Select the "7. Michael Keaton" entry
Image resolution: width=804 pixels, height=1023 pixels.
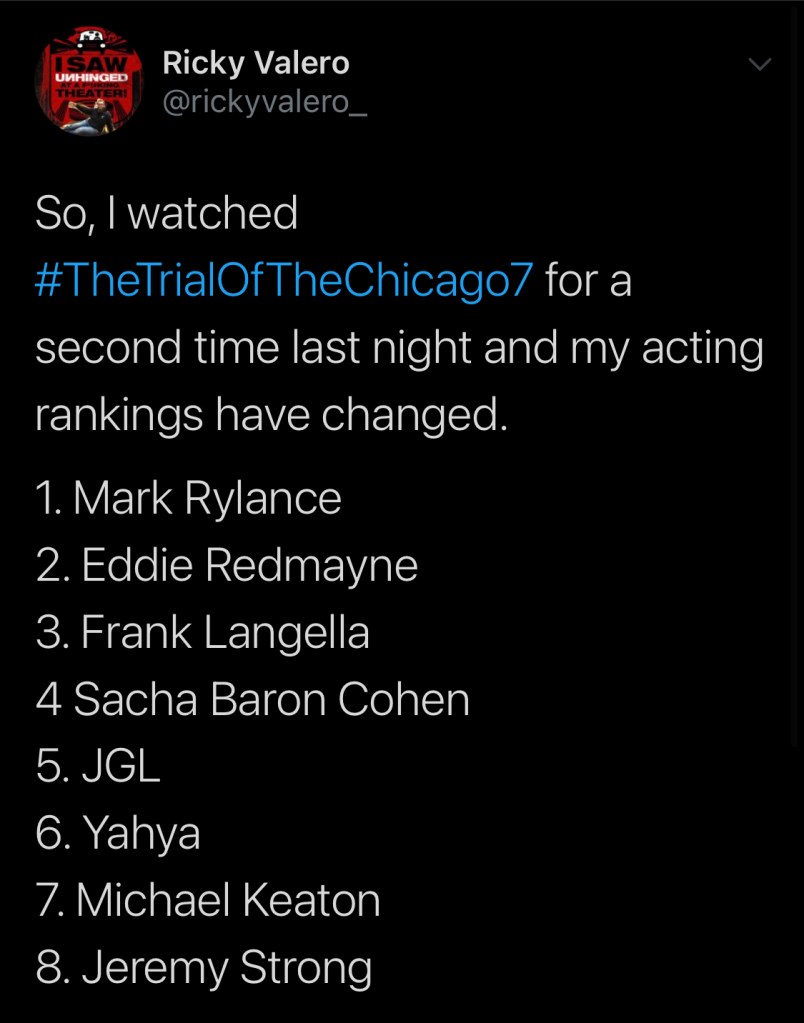pyautogui.click(x=208, y=900)
